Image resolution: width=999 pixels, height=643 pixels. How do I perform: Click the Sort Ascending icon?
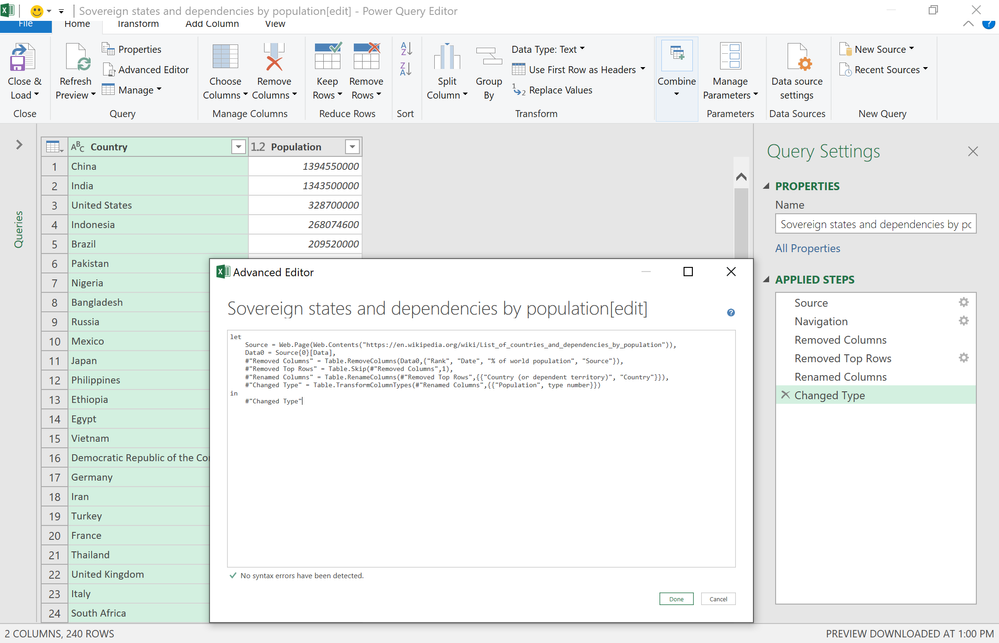pyautogui.click(x=406, y=49)
